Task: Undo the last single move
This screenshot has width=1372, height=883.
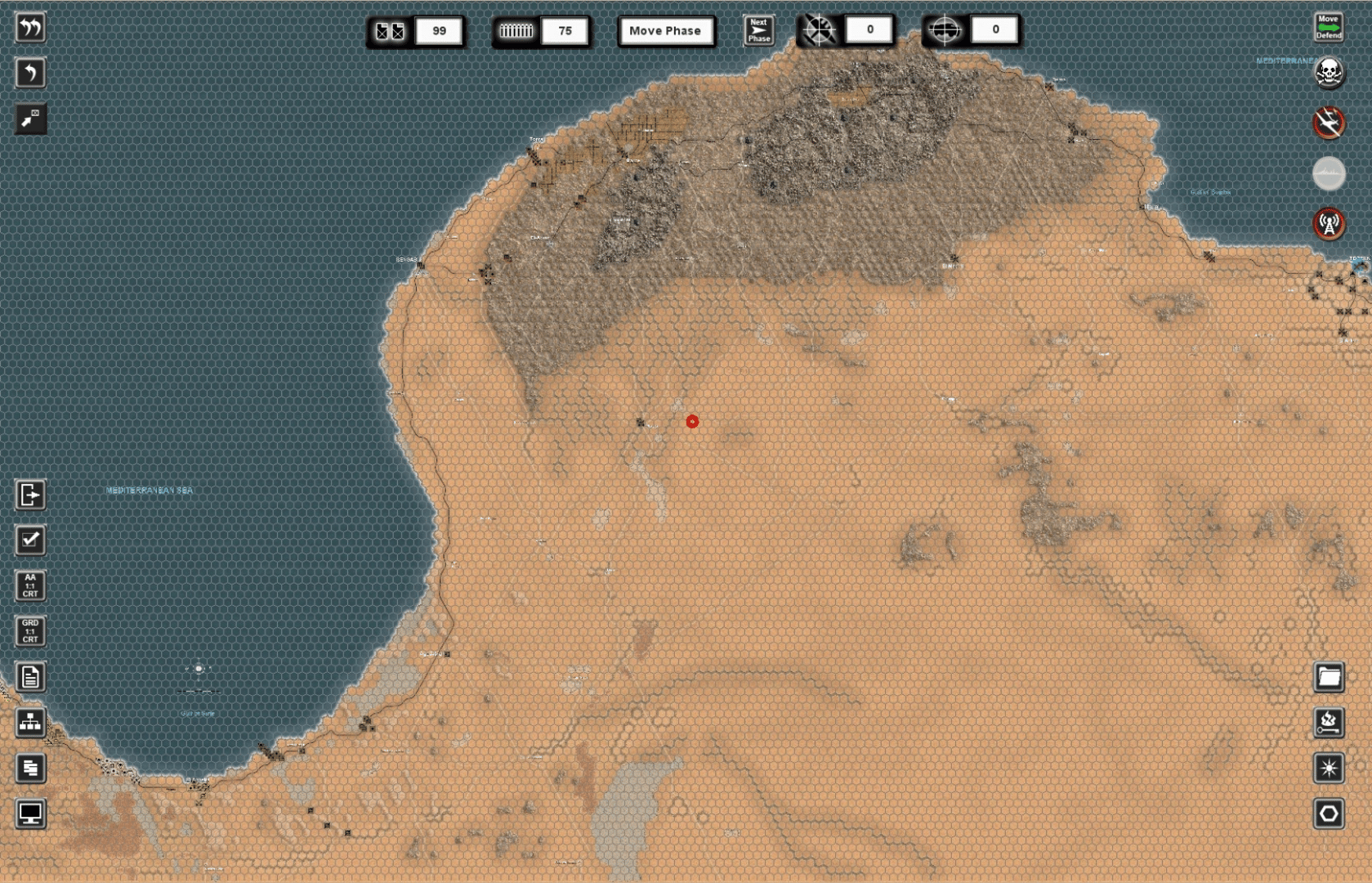Action: coord(30,74)
